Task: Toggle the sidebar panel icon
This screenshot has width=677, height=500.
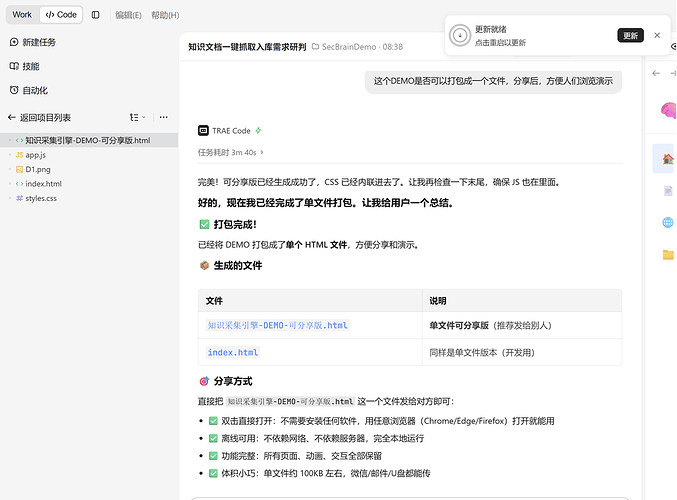Action: pos(95,15)
